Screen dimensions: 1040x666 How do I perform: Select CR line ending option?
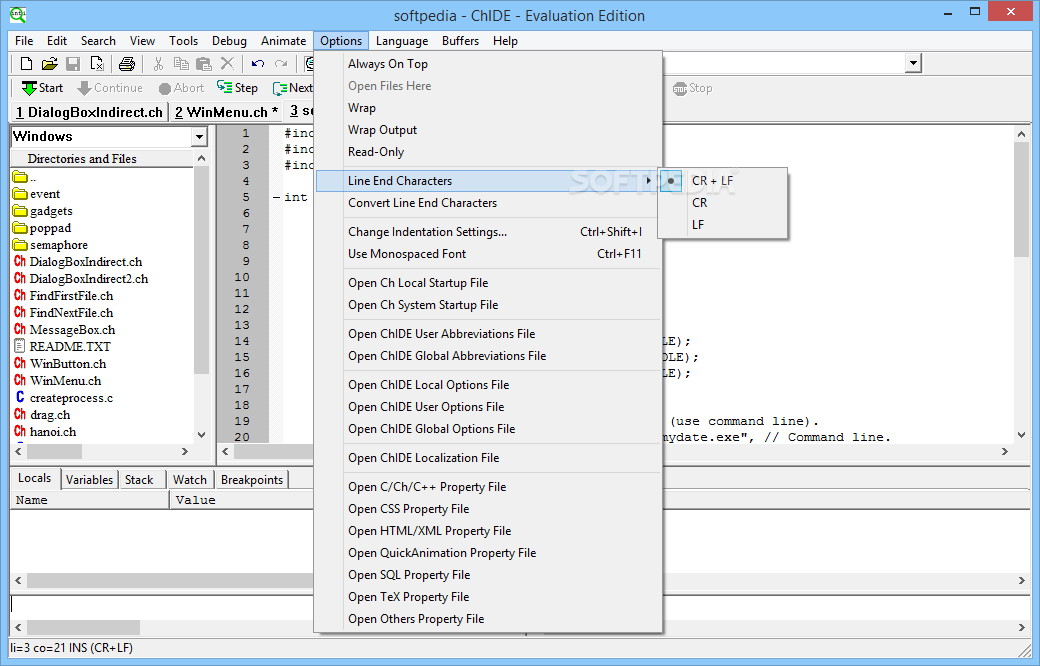[x=722, y=202]
